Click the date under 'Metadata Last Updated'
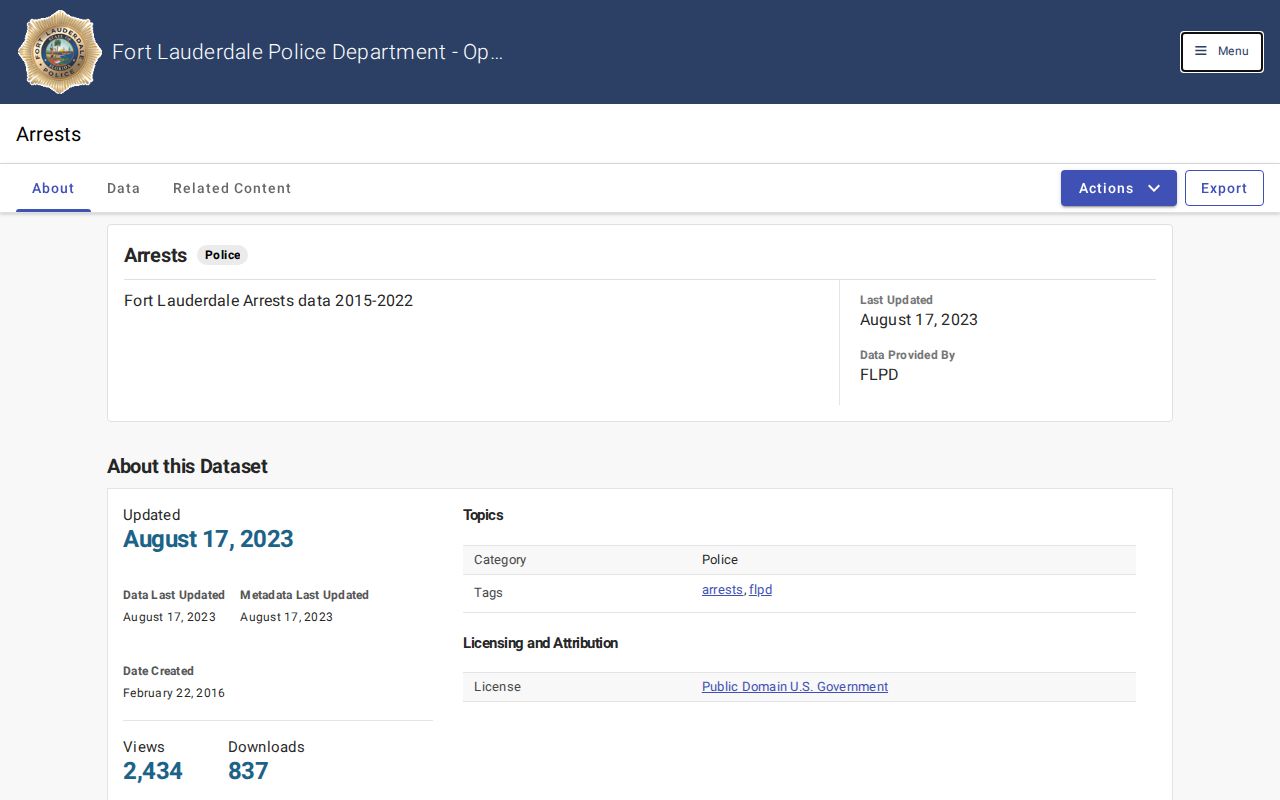 pyautogui.click(x=286, y=617)
